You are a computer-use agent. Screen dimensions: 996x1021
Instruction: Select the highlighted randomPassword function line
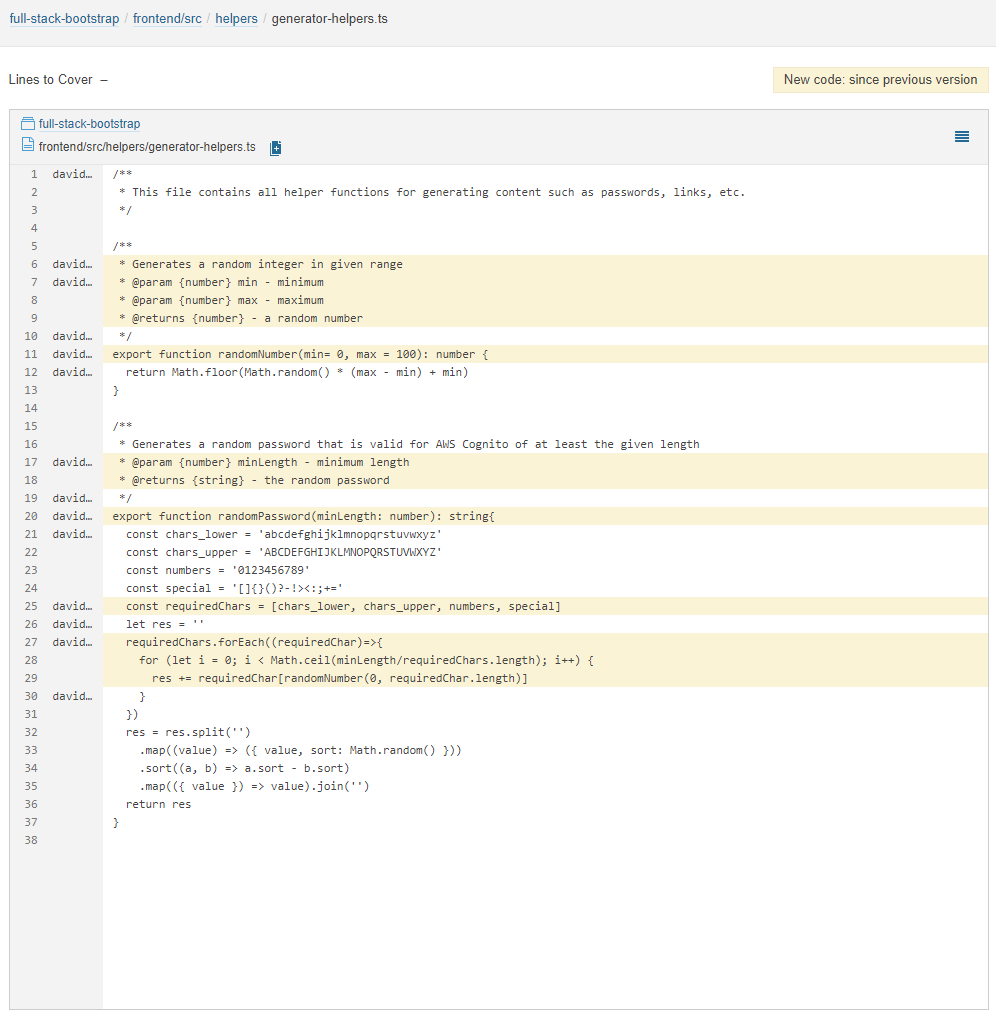click(x=300, y=516)
